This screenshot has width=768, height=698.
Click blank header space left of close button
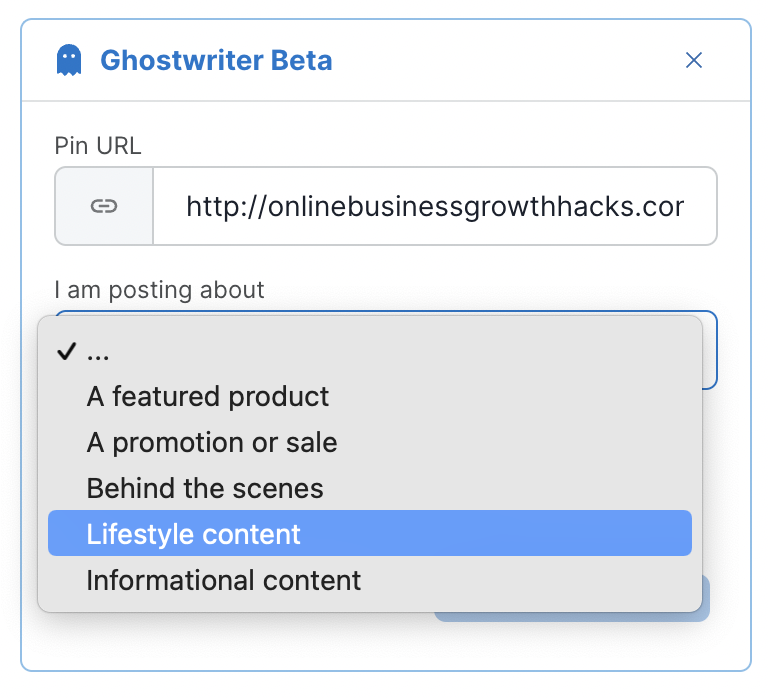pos(500,60)
